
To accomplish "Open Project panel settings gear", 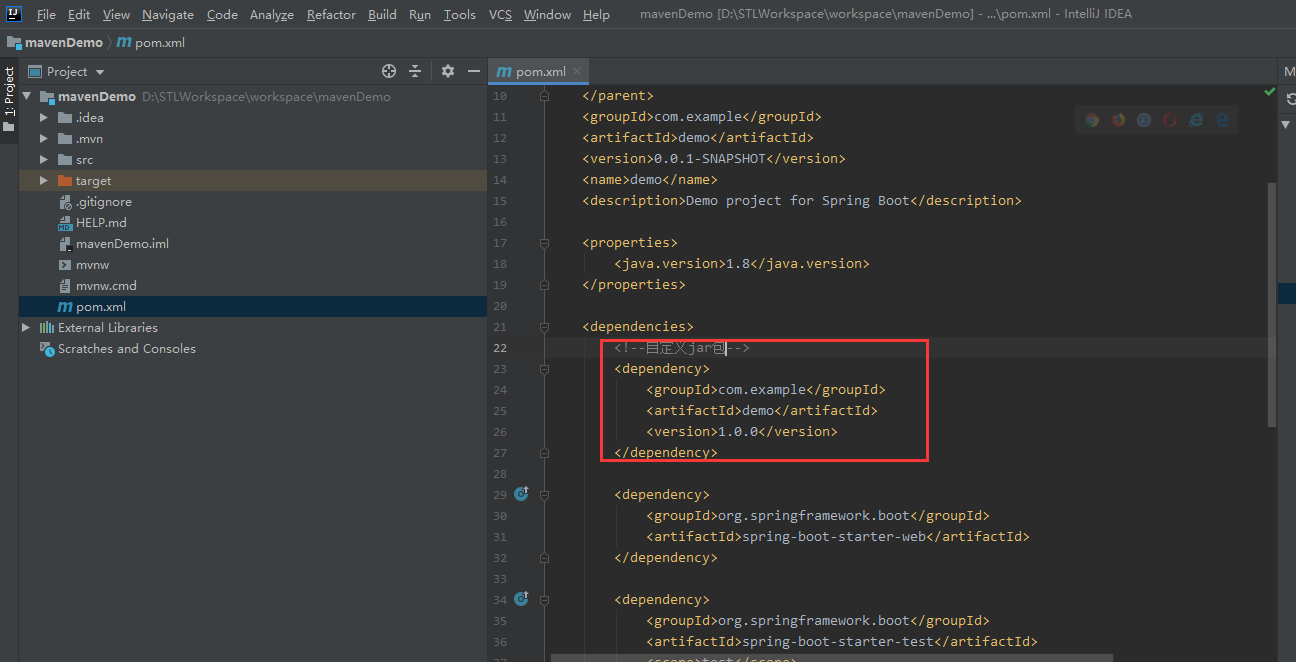I will click(448, 71).
